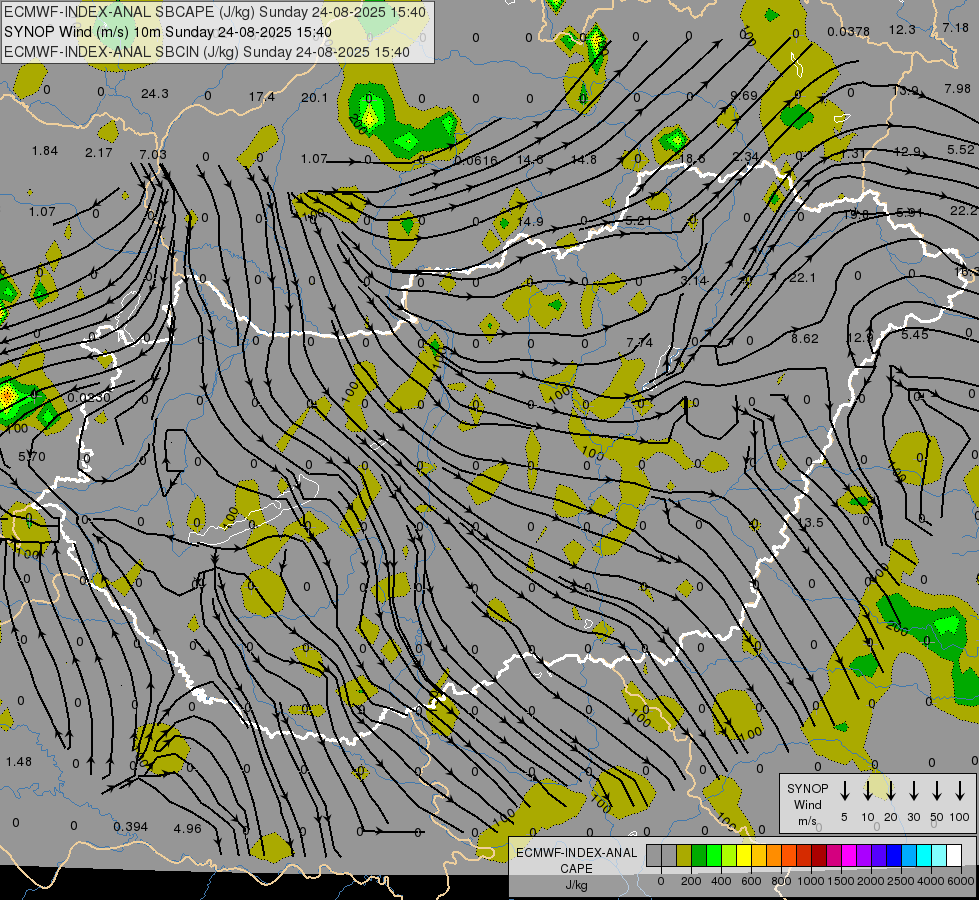Screen dimensions: 979x900
Task: Click the map value 5.45
Action: (x=915, y=335)
